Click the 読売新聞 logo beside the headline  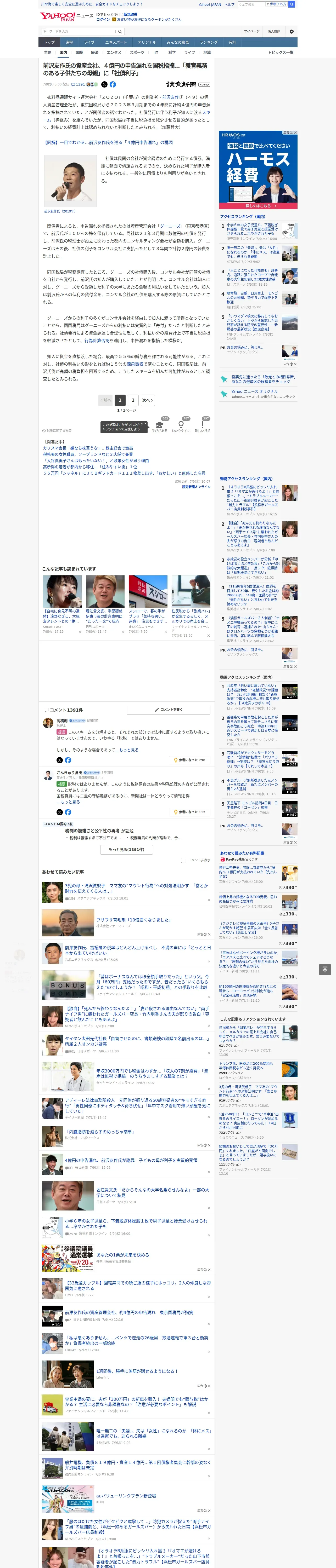point(188,85)
